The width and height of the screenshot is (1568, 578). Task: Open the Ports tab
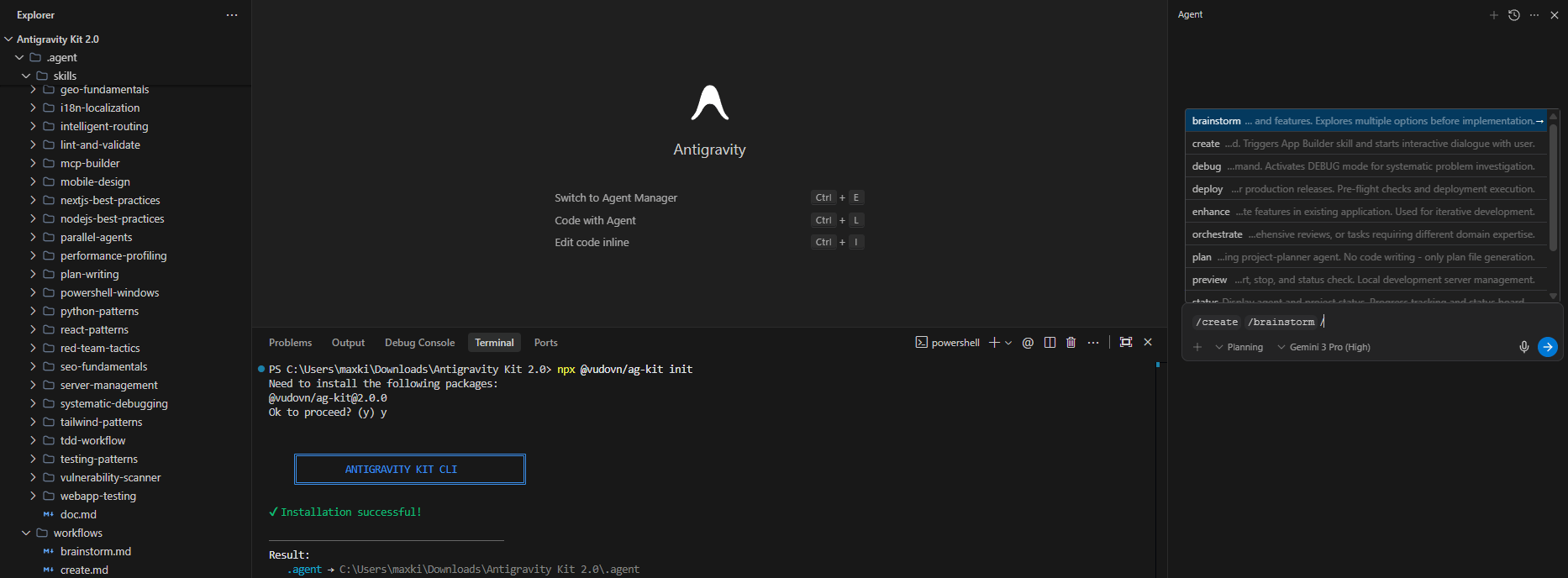click(x=545, y=343)
